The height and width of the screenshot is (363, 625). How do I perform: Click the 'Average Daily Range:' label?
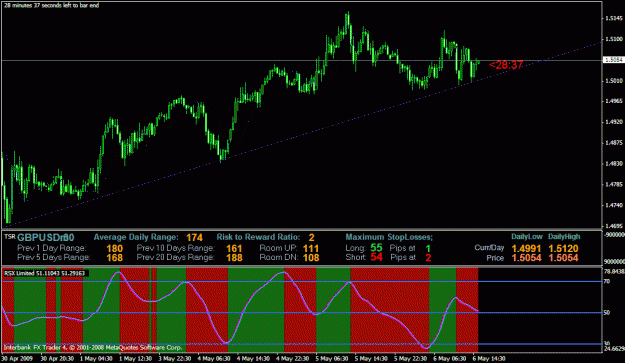point(136,237)
